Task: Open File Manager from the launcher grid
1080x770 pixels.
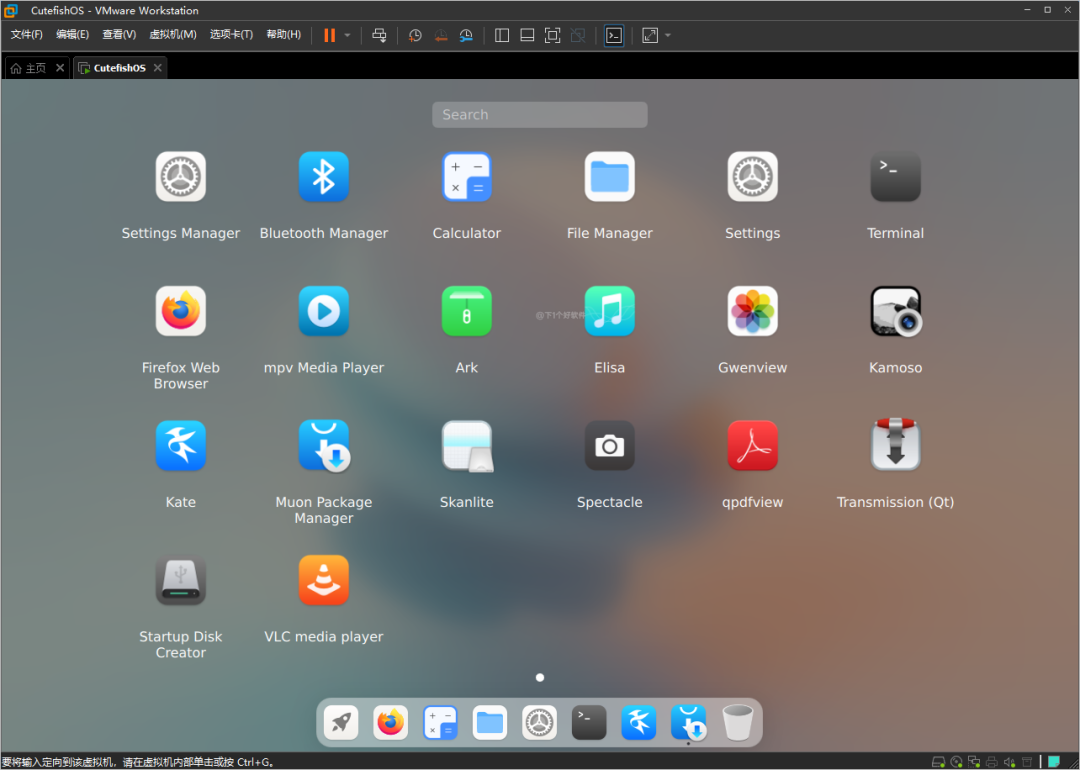Action: pos(610,177)
